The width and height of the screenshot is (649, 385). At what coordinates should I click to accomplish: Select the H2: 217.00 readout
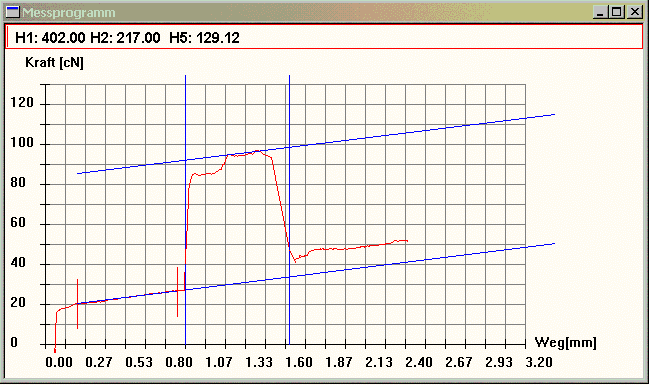[125, 38]
